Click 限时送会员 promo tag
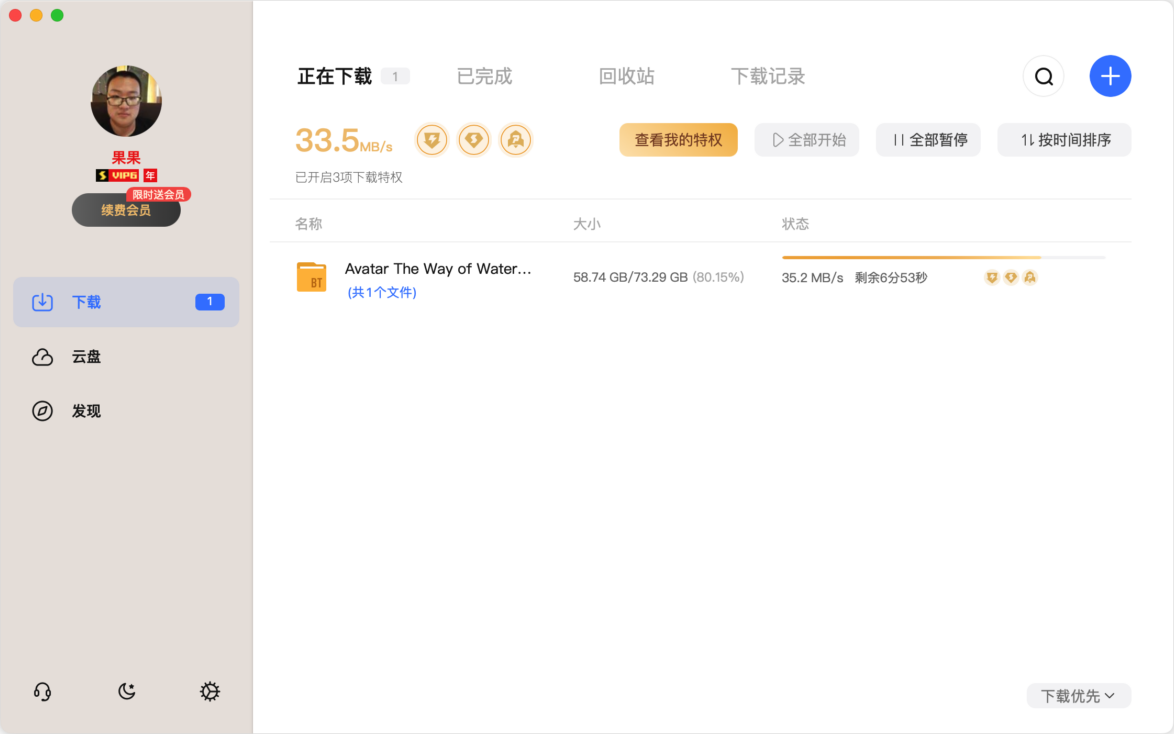The height and width of the screenshot is (734, 1174). click(158, 195)
